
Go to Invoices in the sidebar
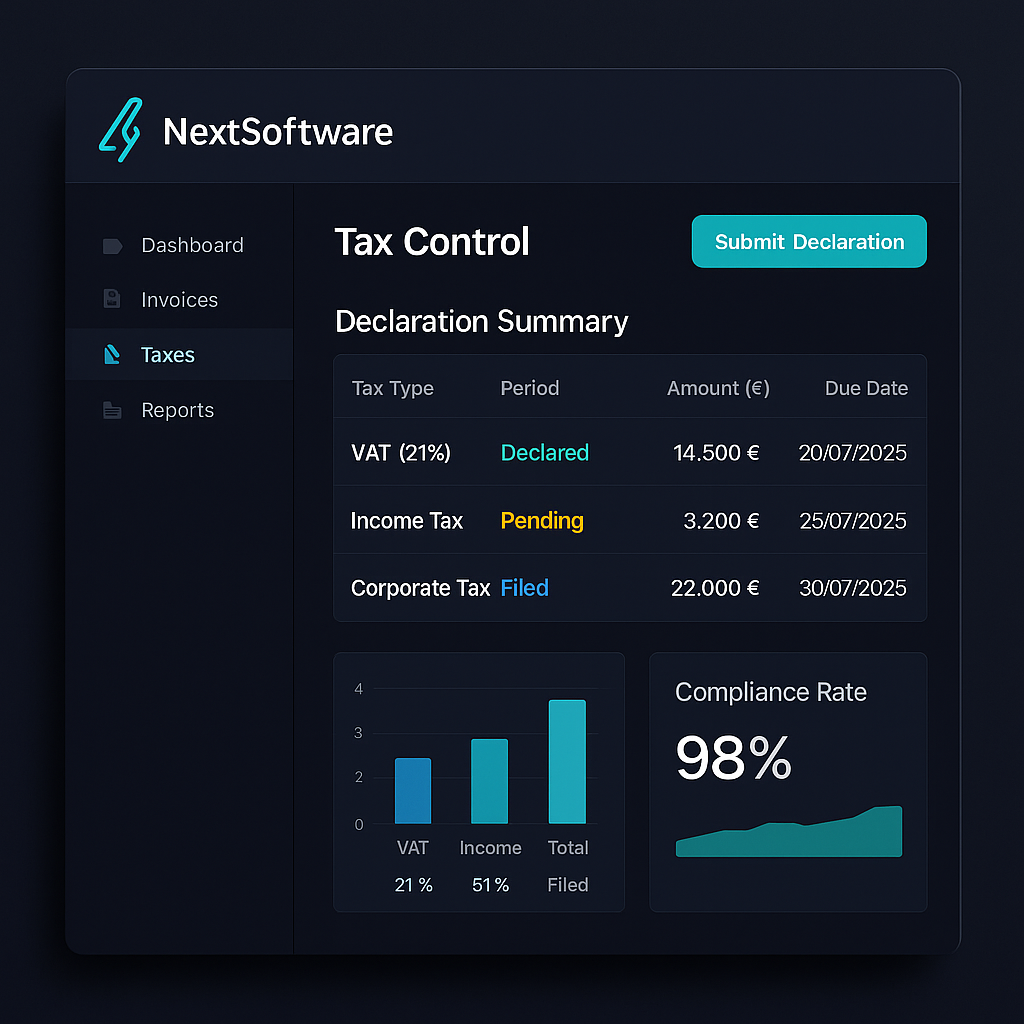coord(179,300)
